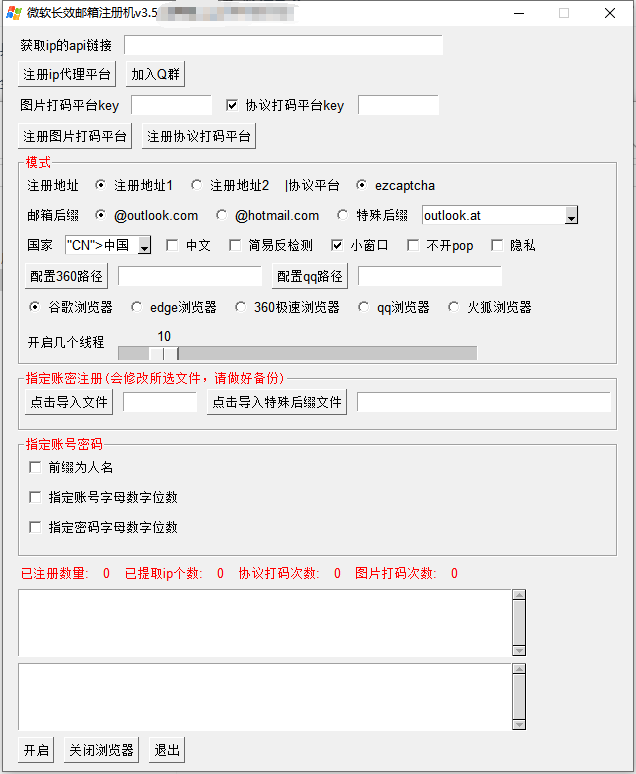
Task: Click the 注册ip代理平台 button
Action: tap(67, 74)
